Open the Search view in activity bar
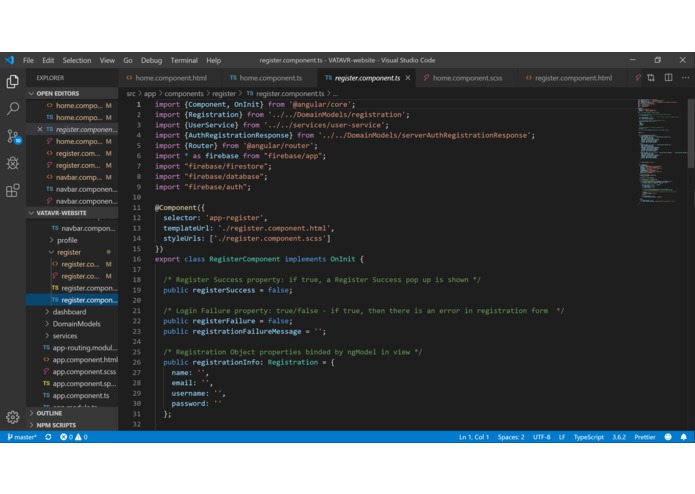Screen dimensions: 695x494 tap(12, 109)
